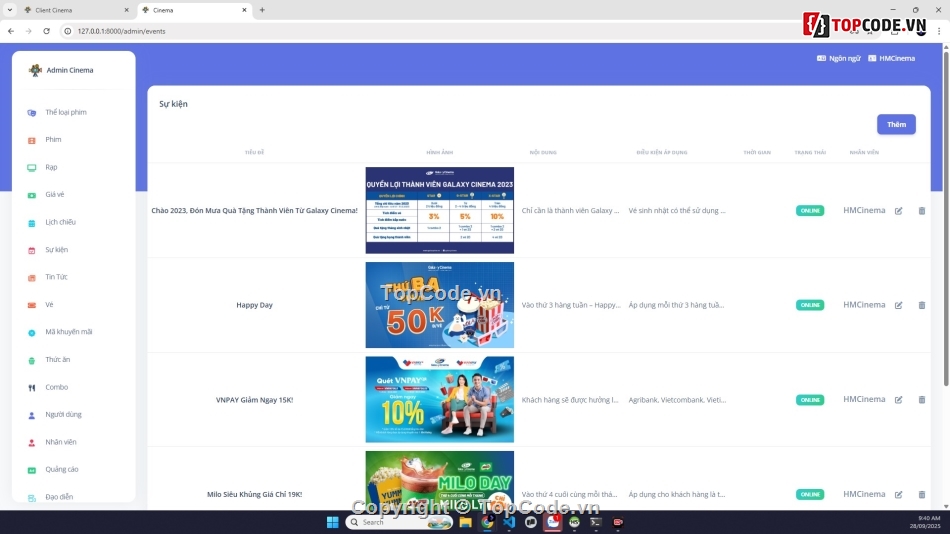Open Windows Start menu
Image resolution: width=950 pixels, height=534 pixels.
[x=332, y=522]
